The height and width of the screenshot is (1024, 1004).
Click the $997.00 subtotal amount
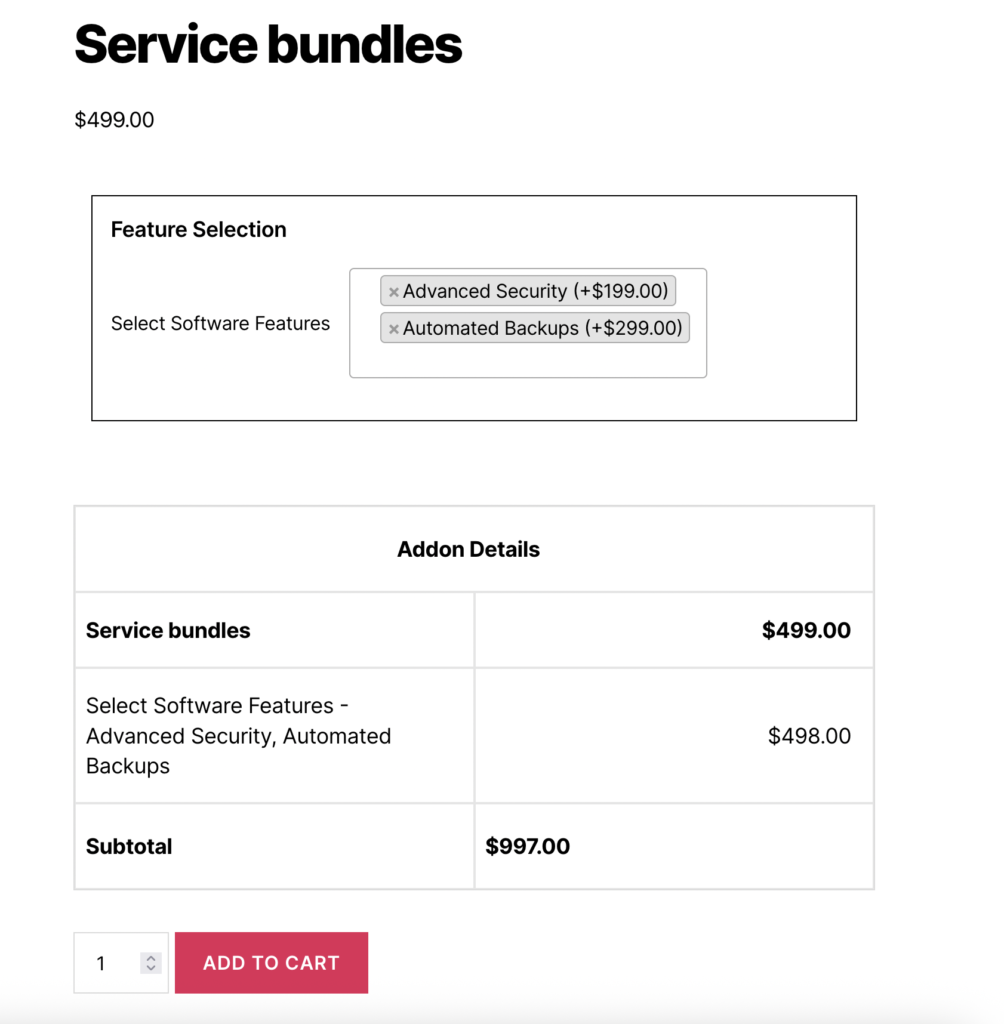tap(528, 847)
